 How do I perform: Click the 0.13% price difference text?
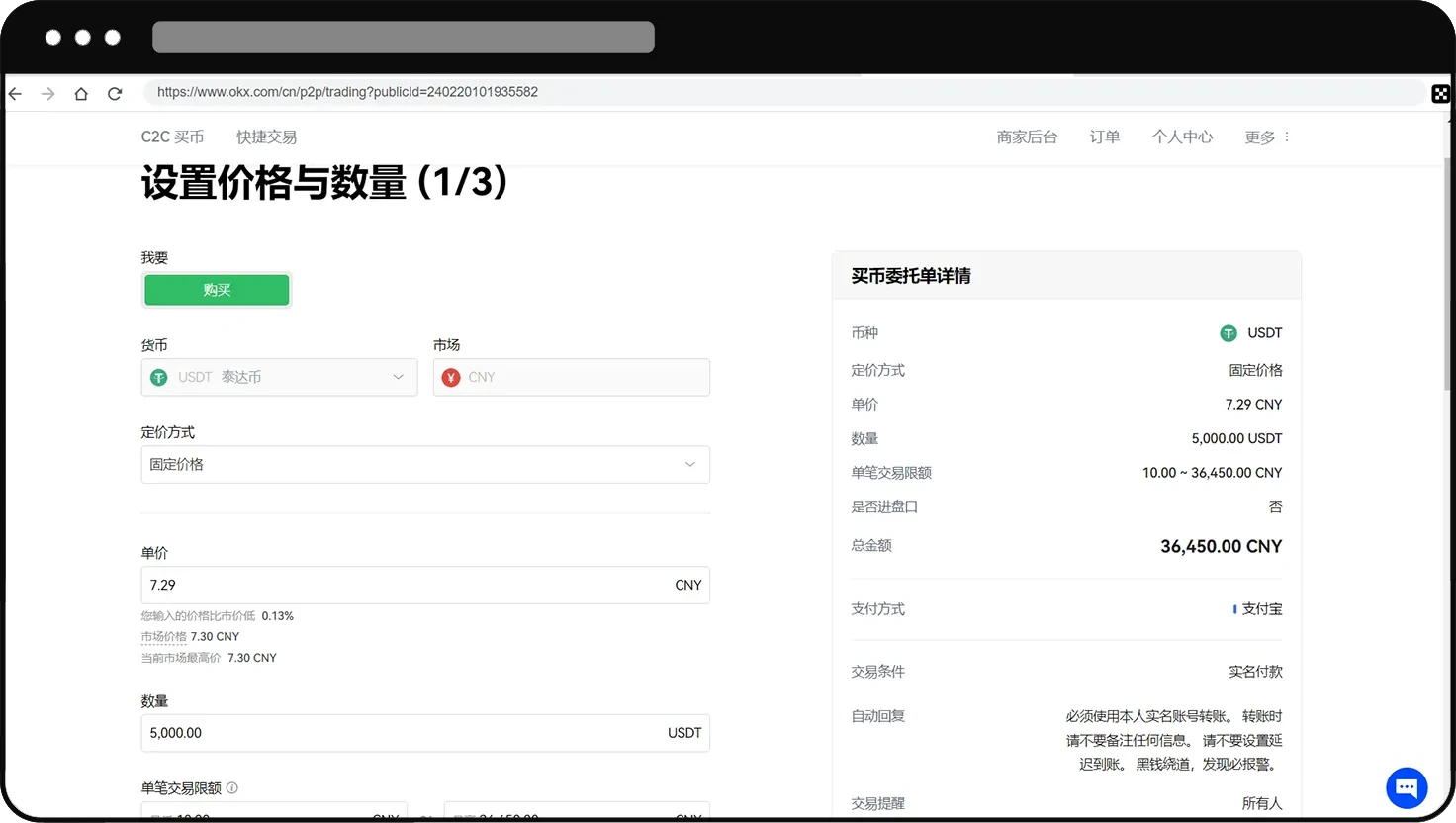[277, 616]
